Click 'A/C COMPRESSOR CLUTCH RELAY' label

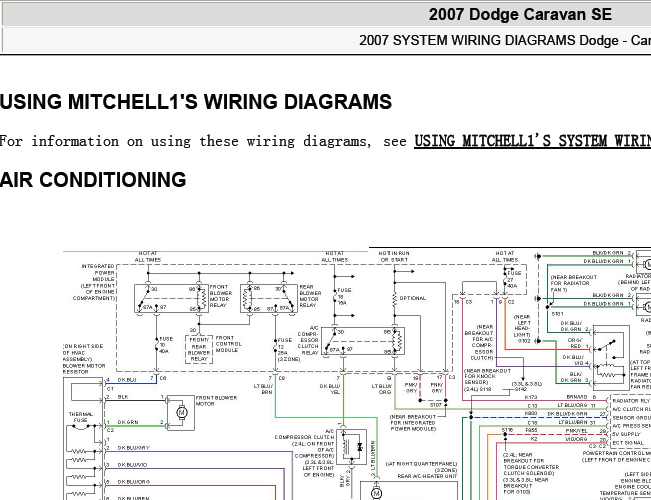[x=309, y=340]
